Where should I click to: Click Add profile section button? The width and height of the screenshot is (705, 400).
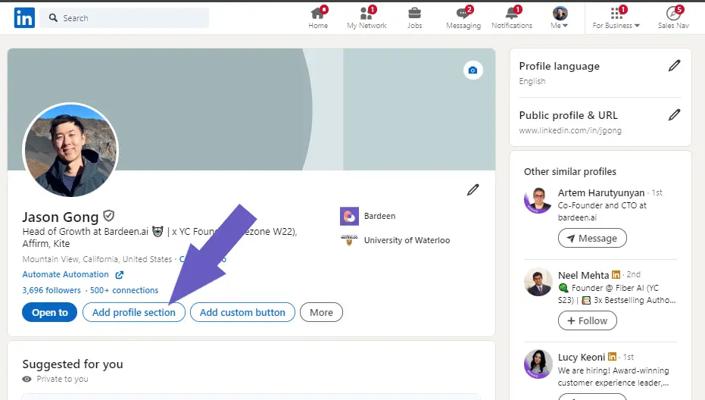coord(134,312)
